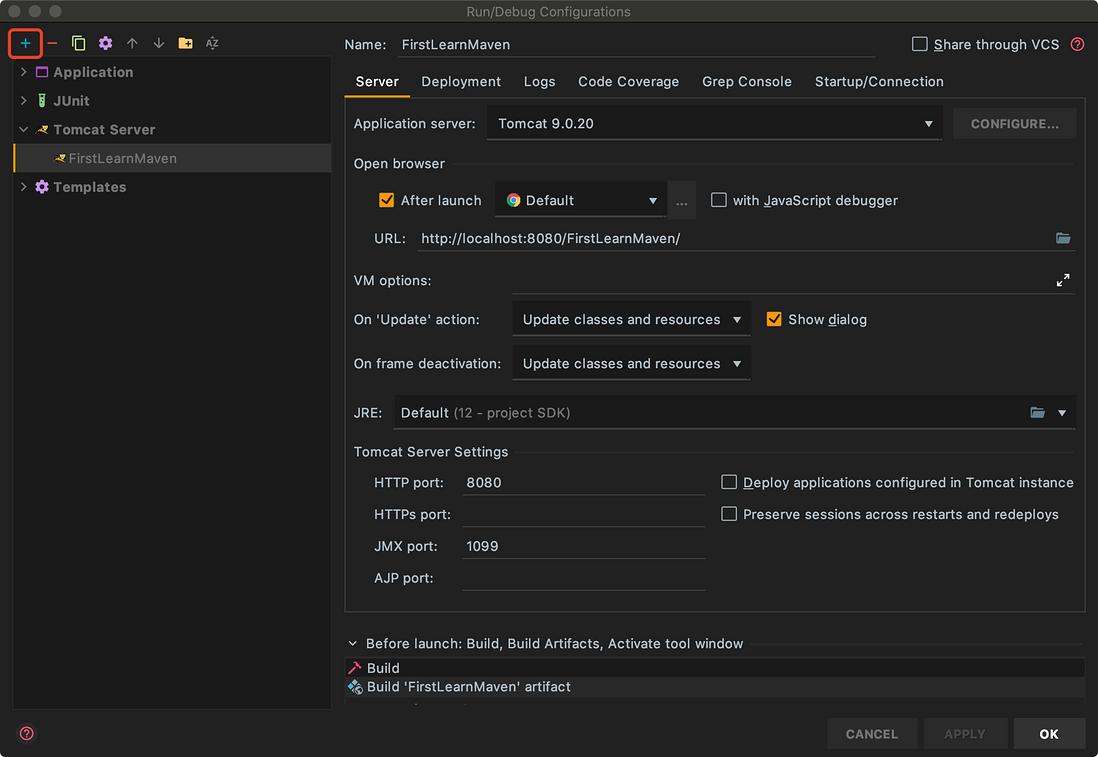Viewport: 1098px width, 757px height.
Task: Open the Default browser dropdown
Action: coord(581,200)
